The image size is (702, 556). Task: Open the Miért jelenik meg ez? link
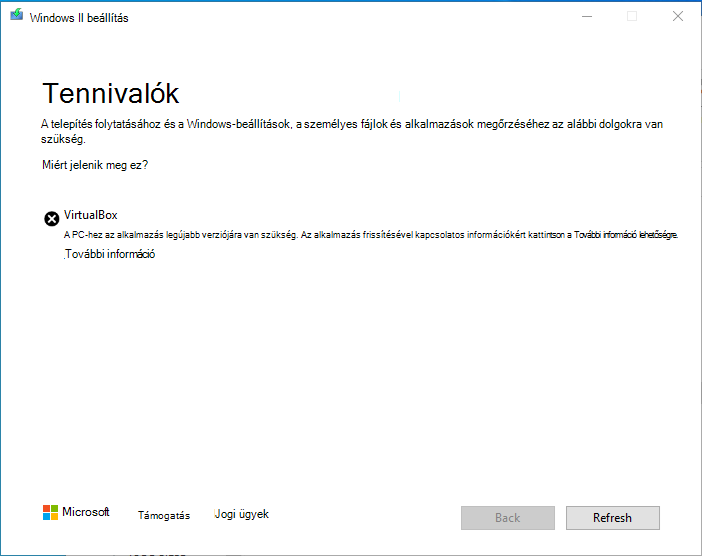[x=95, y=165]
